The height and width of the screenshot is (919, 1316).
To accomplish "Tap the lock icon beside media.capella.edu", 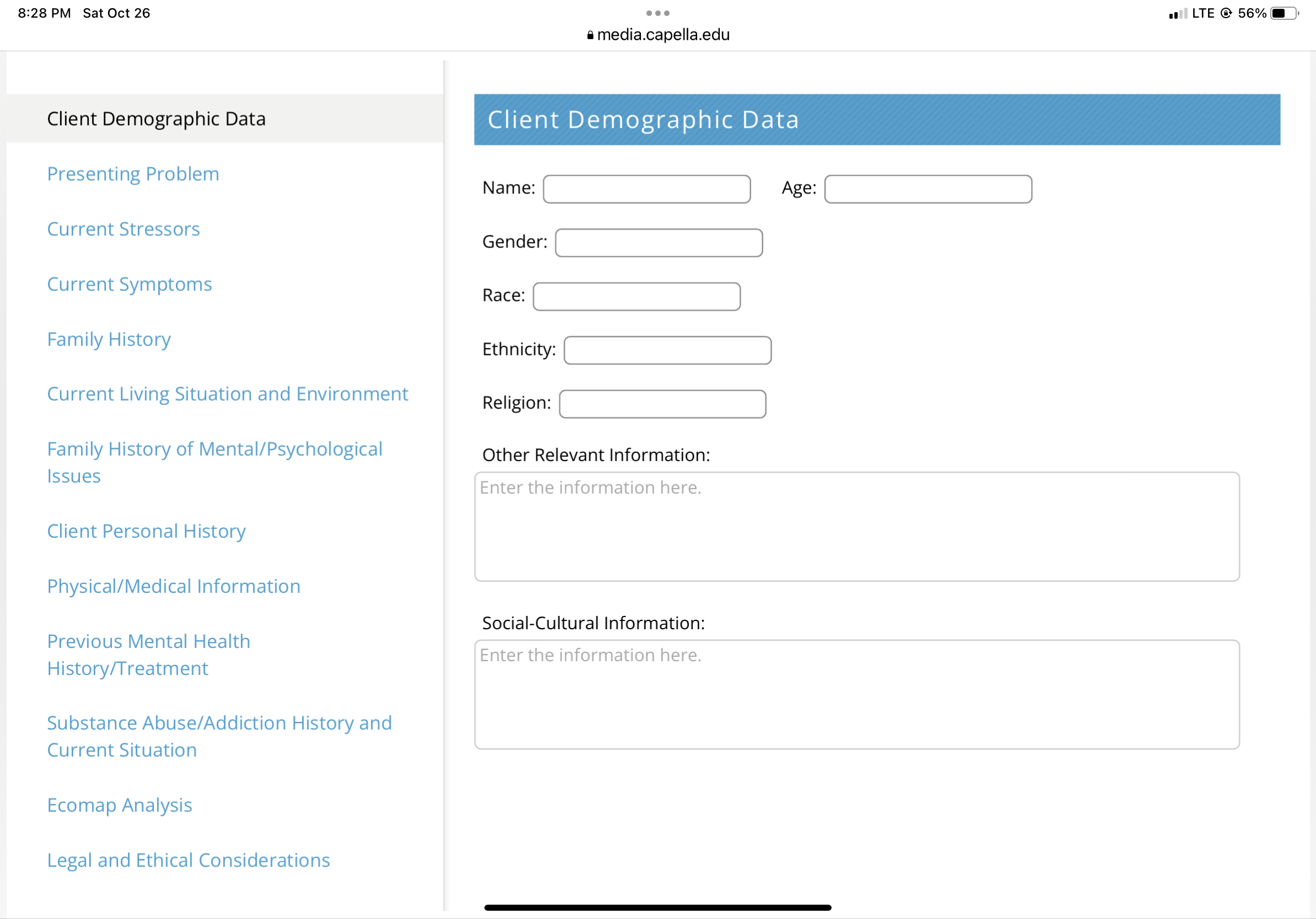I will click(x=590, y=35).
